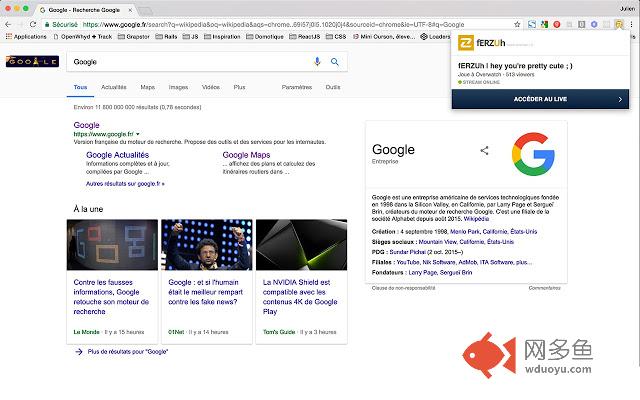Screen dimensions: 640x400
Task: Switch to the 'Images' search tab
Action: [178, 87]
